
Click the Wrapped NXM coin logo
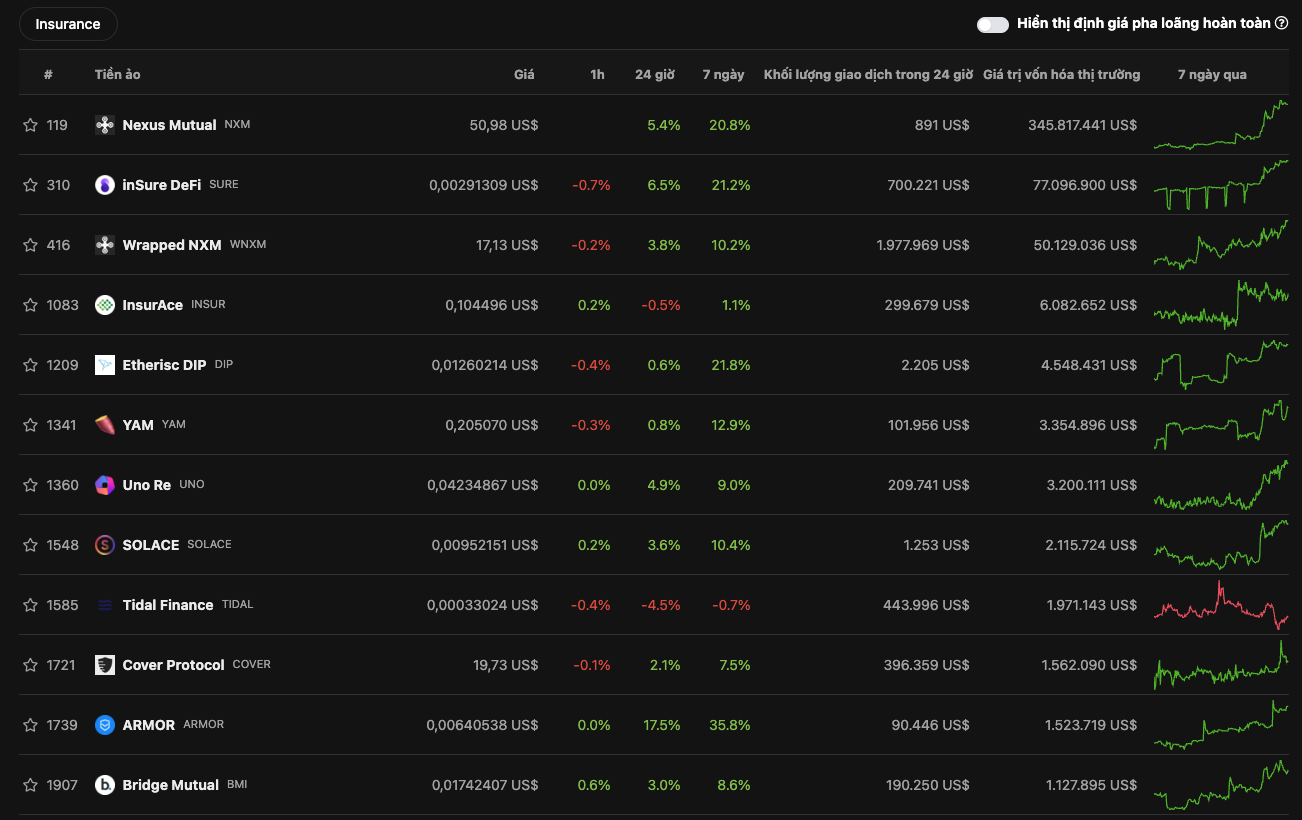[105, 245]
